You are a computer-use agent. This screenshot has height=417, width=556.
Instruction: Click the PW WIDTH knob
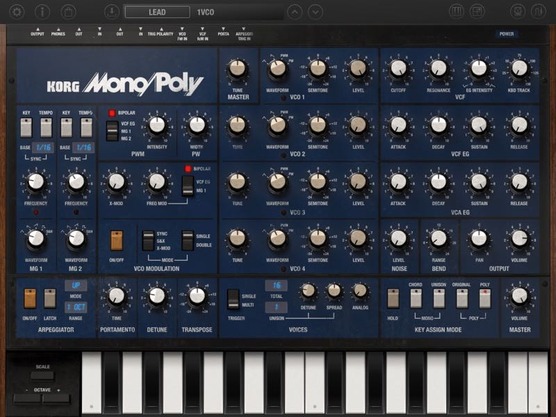coord(197,125)
